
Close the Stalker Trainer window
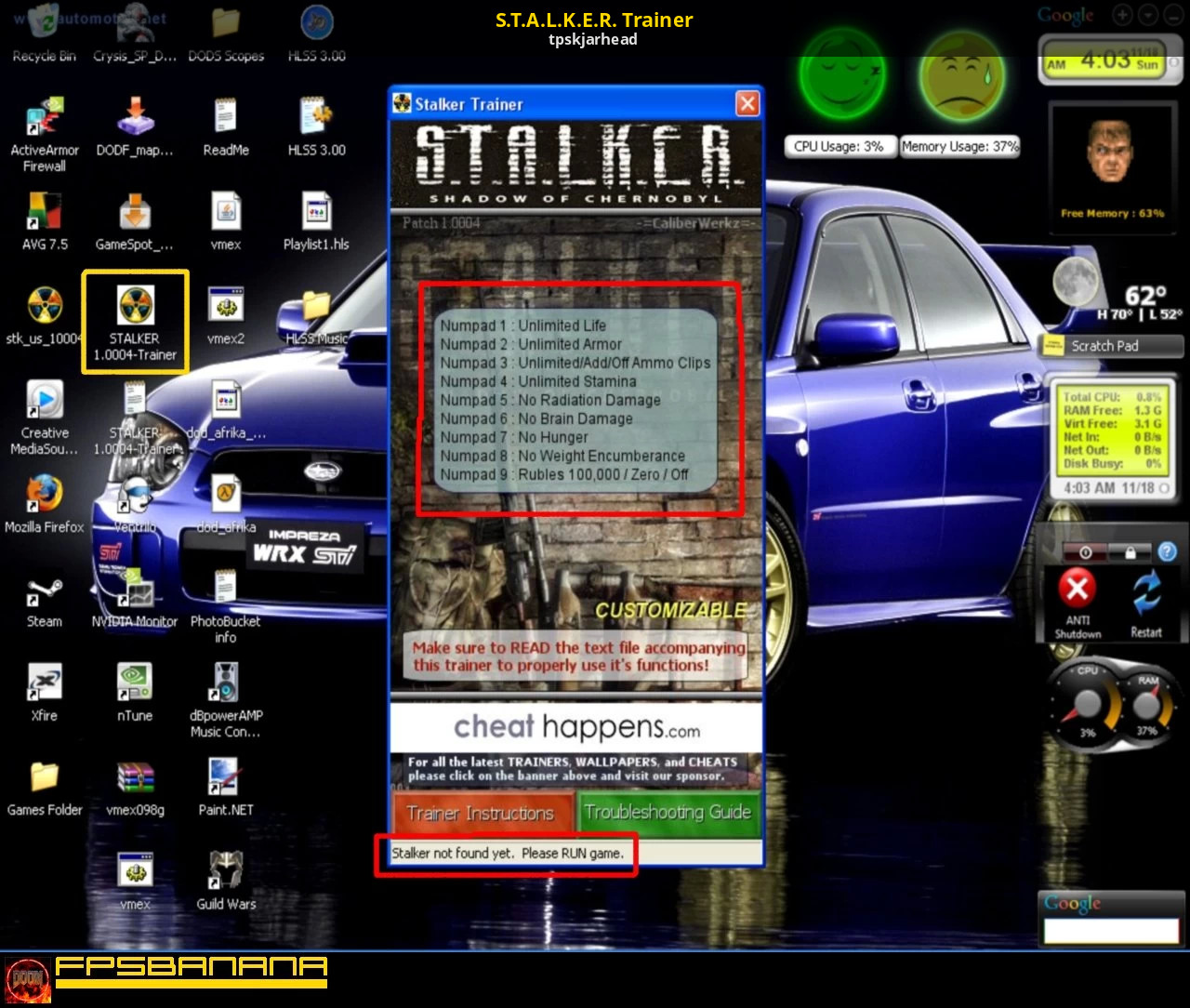pyautogui.click(x=747, y=103)
